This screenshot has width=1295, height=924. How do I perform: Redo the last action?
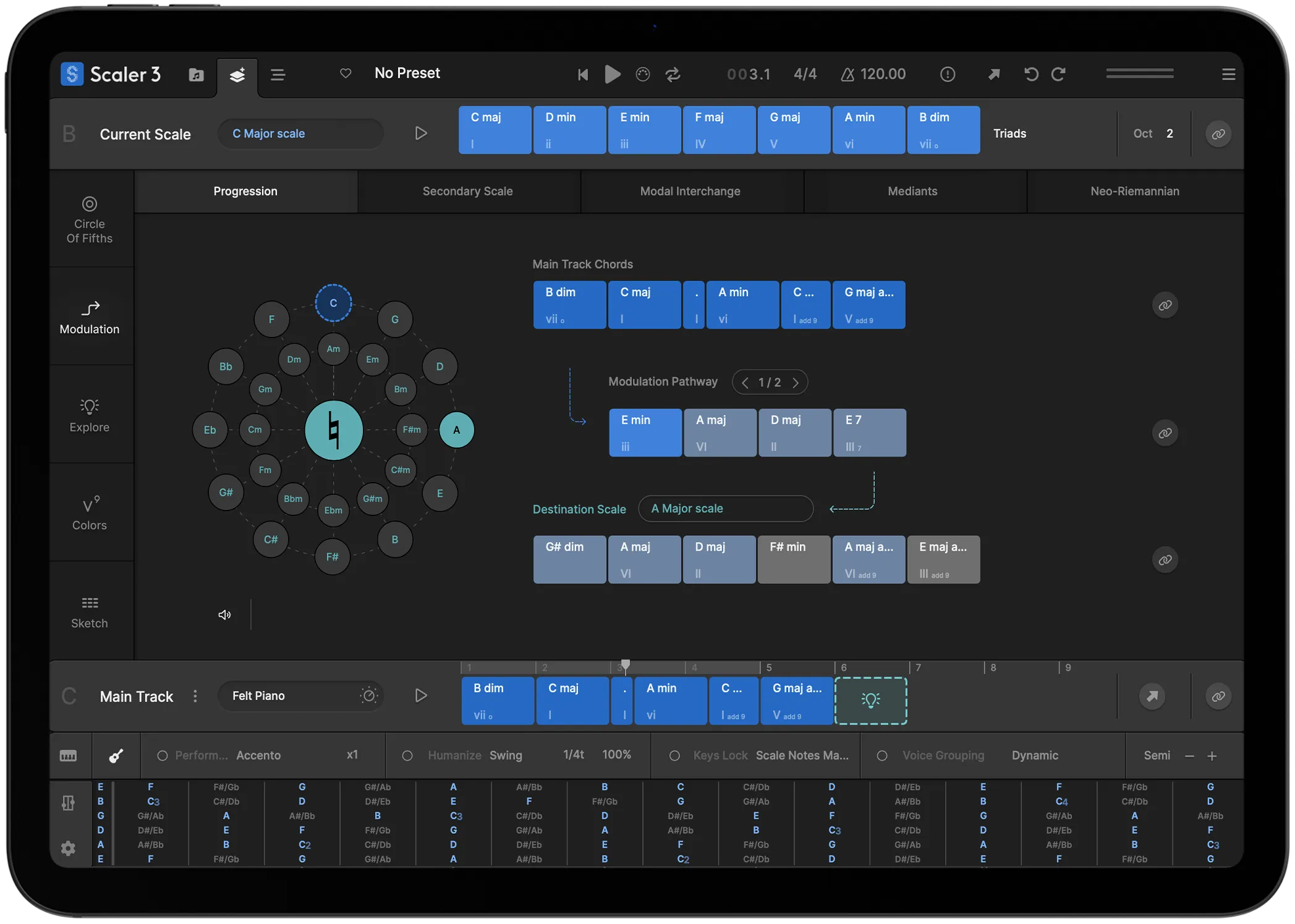[1058, 75]
